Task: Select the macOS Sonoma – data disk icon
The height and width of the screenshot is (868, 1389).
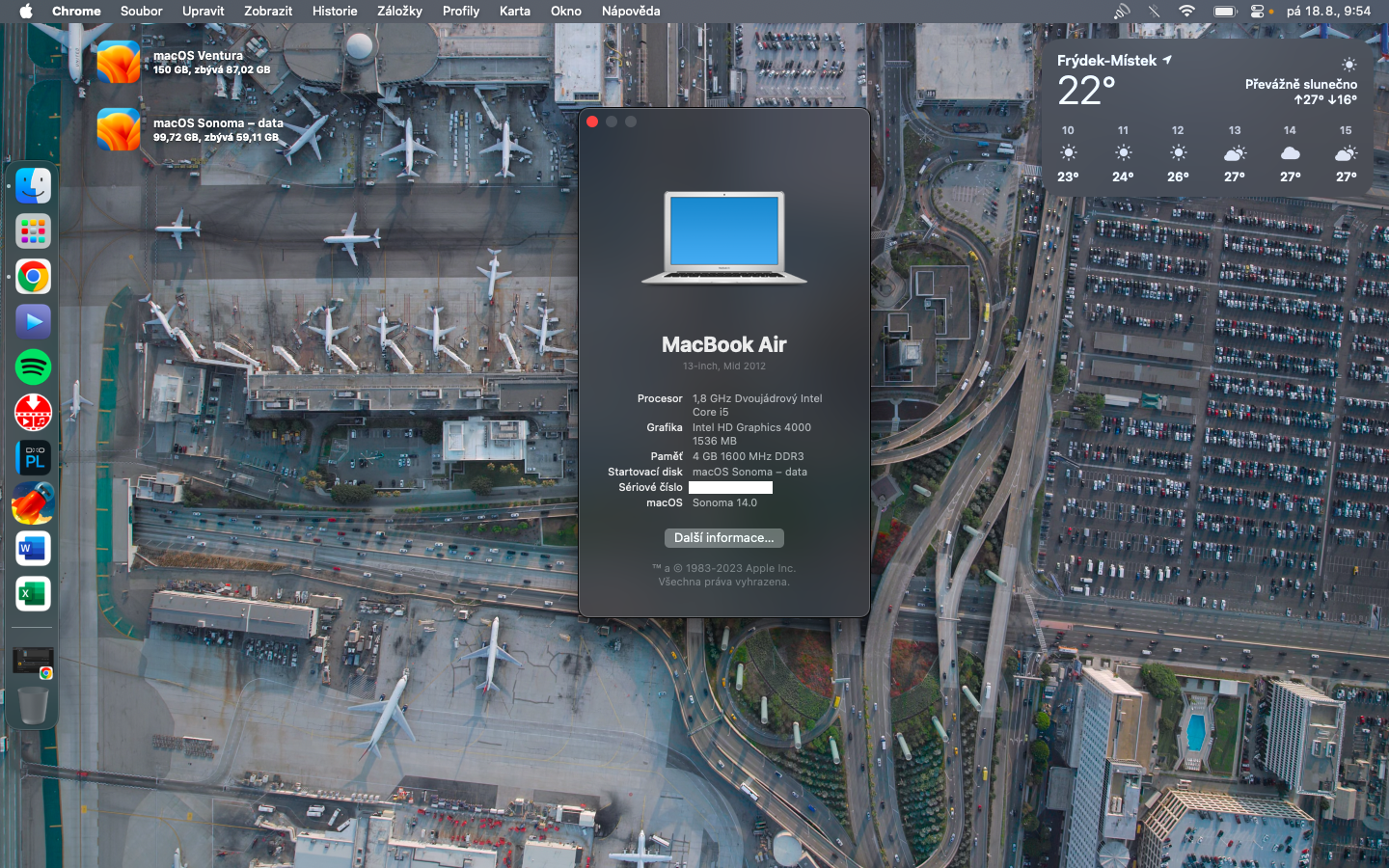Action: pyautogui.click(x=119, y=129)
